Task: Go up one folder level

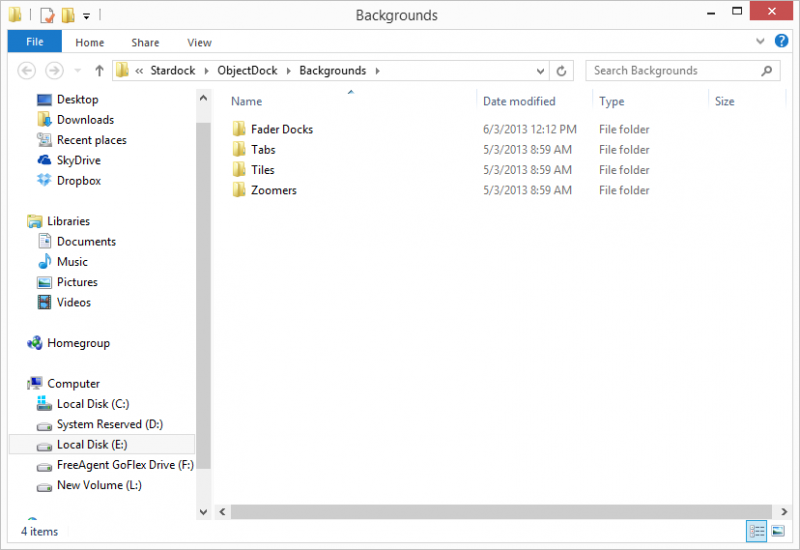Action: tap(99, 70)
